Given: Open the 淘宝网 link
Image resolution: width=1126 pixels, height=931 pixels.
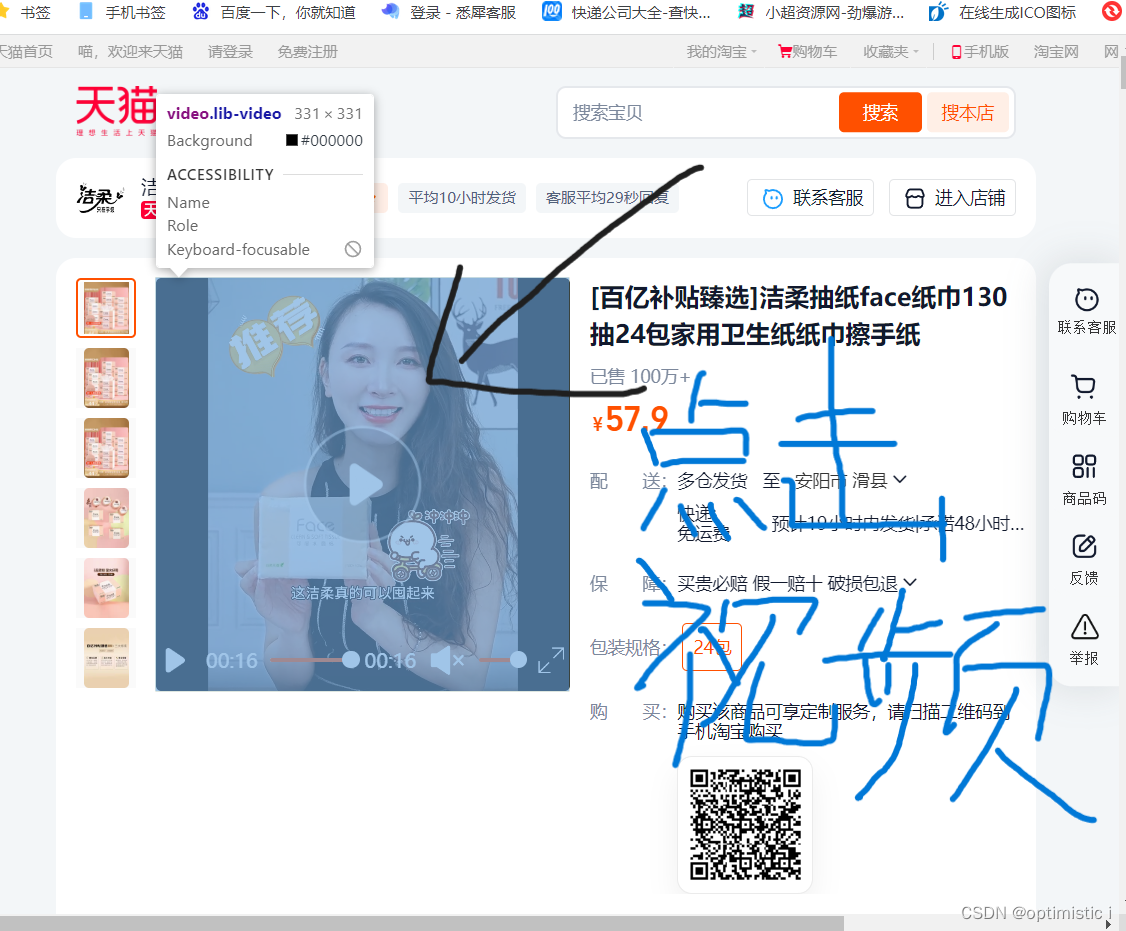Looking at the screenshot, I should (1056, 52).
